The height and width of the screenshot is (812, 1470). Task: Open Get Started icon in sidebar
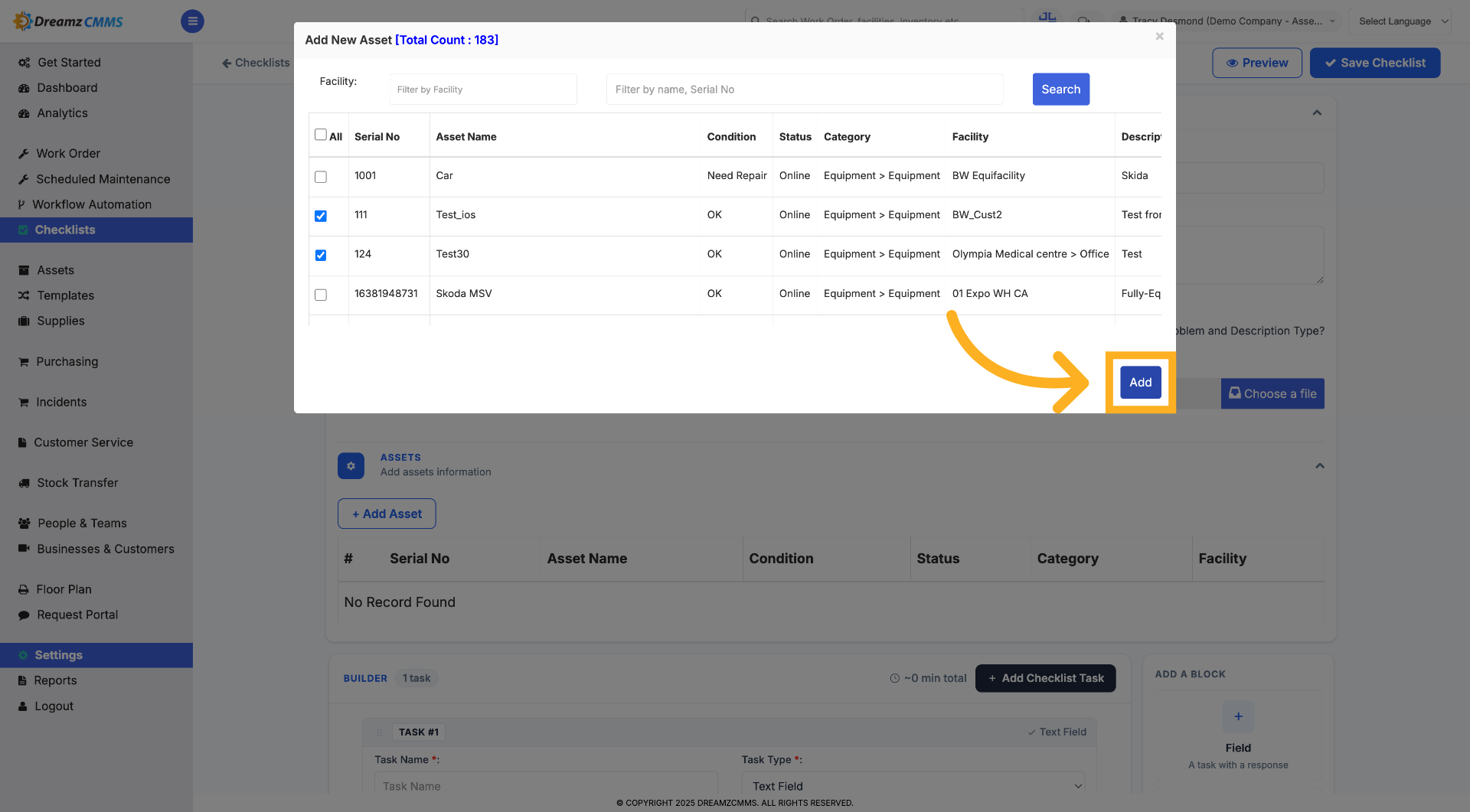(24, 63)
